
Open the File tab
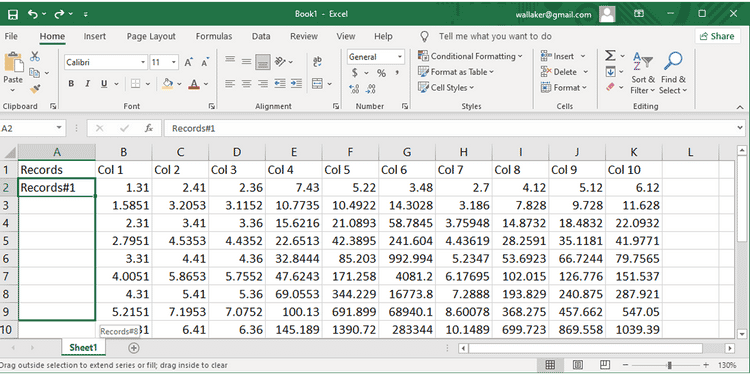pyautogui.click(x=11, y=36)
